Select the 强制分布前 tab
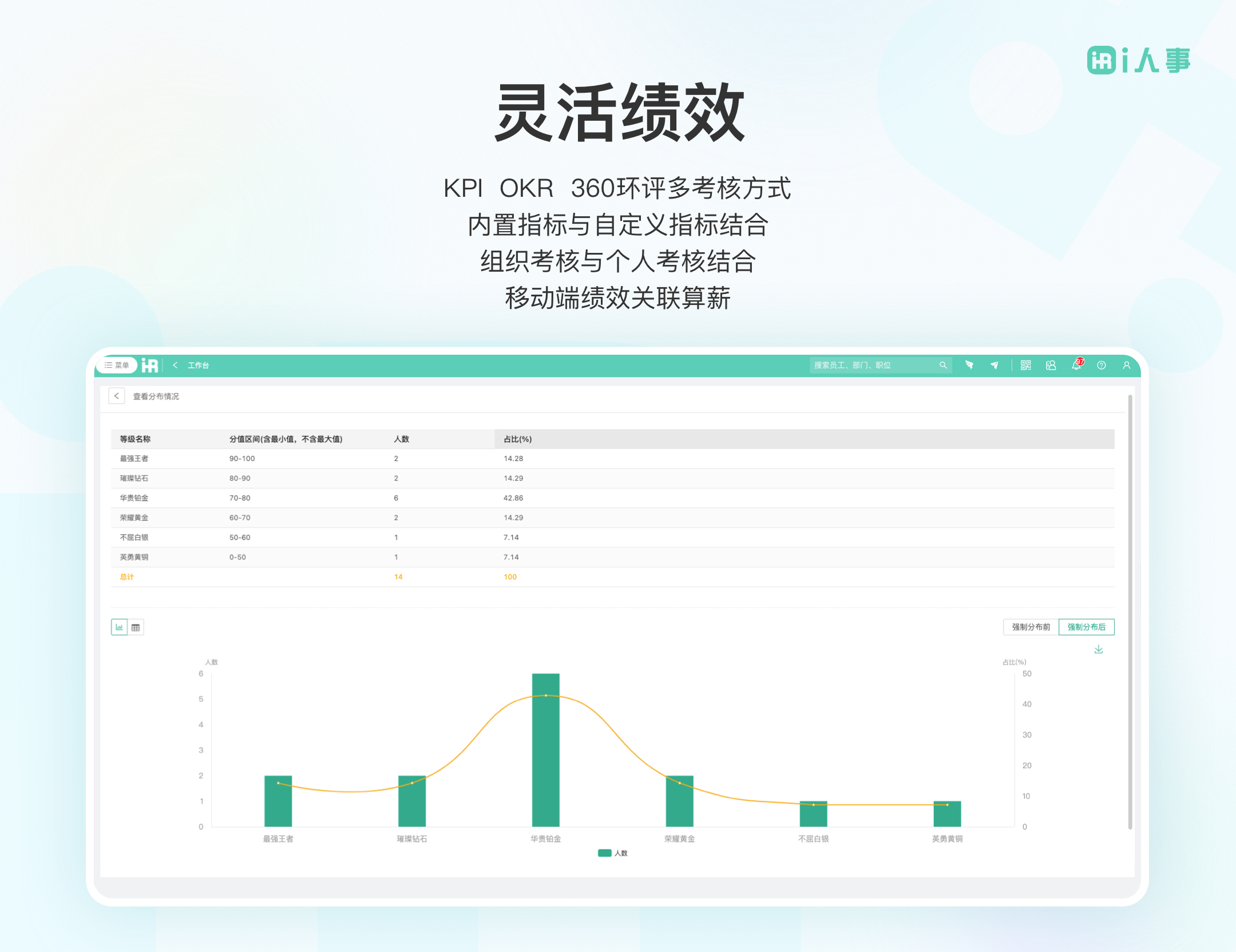This screenshot has width=1236, height=952. [x=1031, y=627]
